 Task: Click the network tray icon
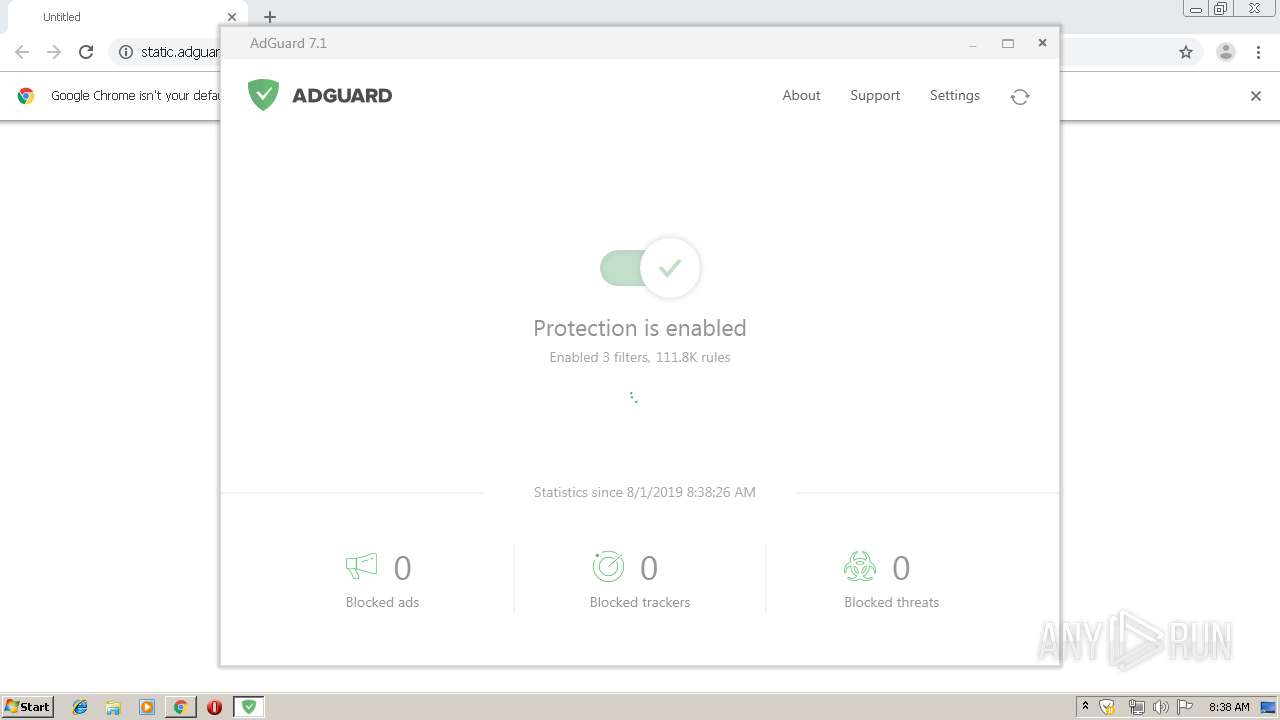pos(1136,707)
